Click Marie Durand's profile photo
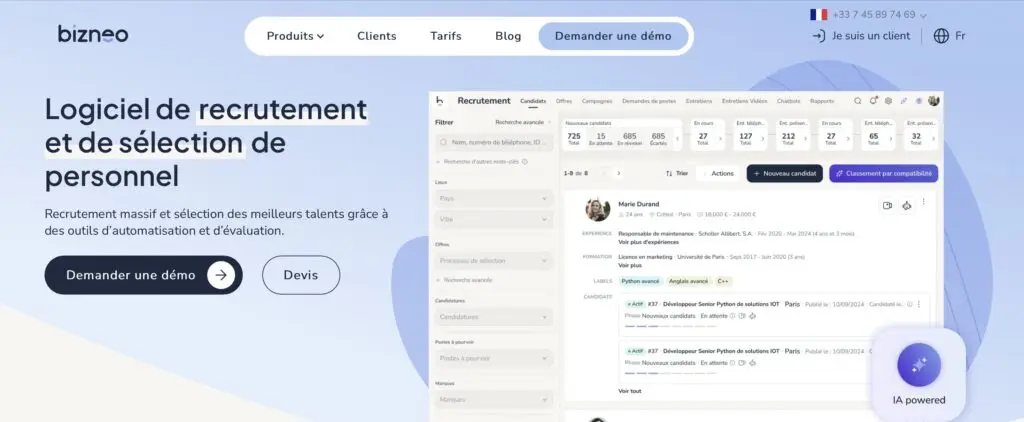This screenshot has height=422, width=1024. 598,209
